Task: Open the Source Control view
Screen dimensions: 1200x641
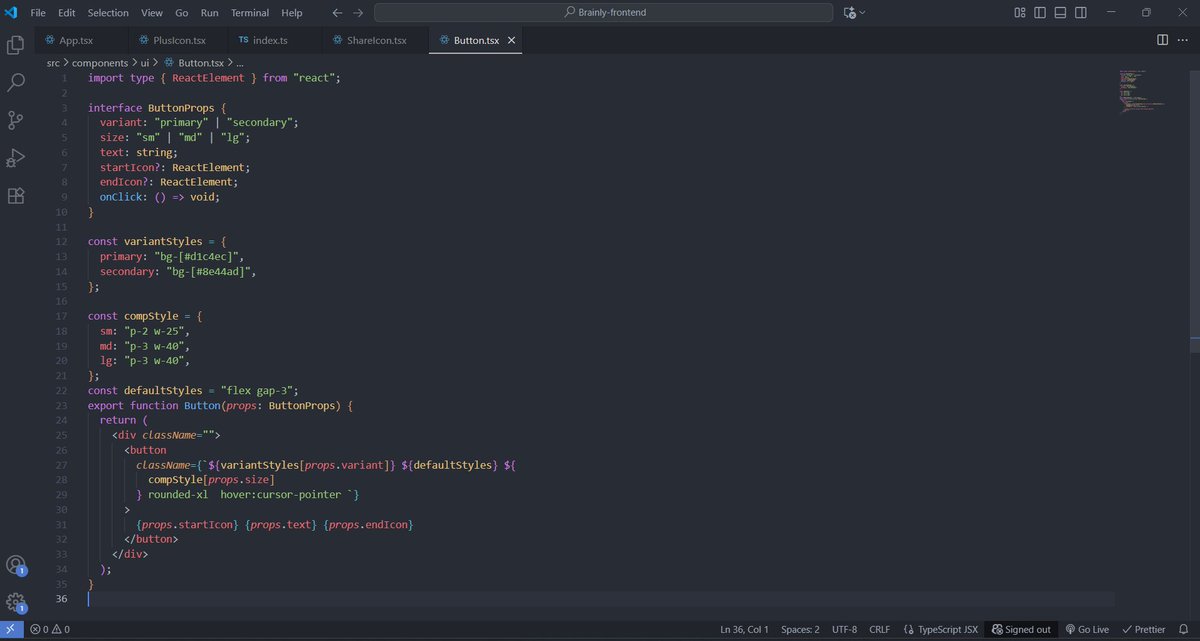Action: coord(16,120)
